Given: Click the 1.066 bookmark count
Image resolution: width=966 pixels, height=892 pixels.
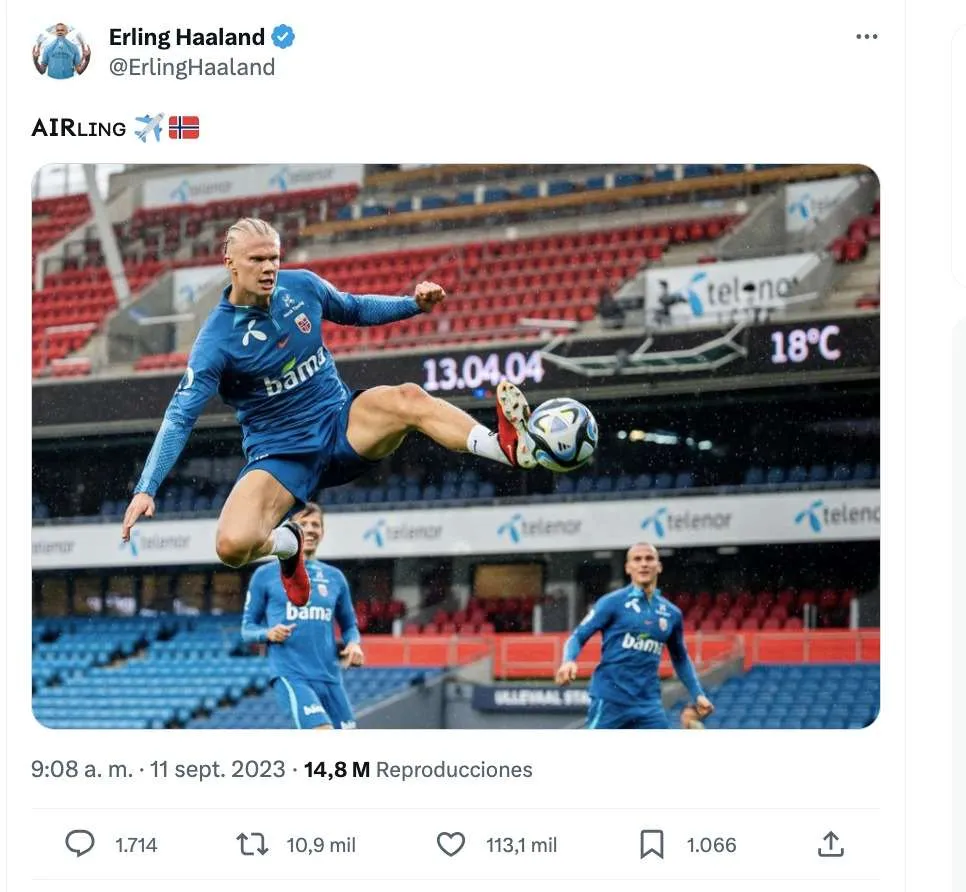Looking at the screenshot, I should click(709, 845).
